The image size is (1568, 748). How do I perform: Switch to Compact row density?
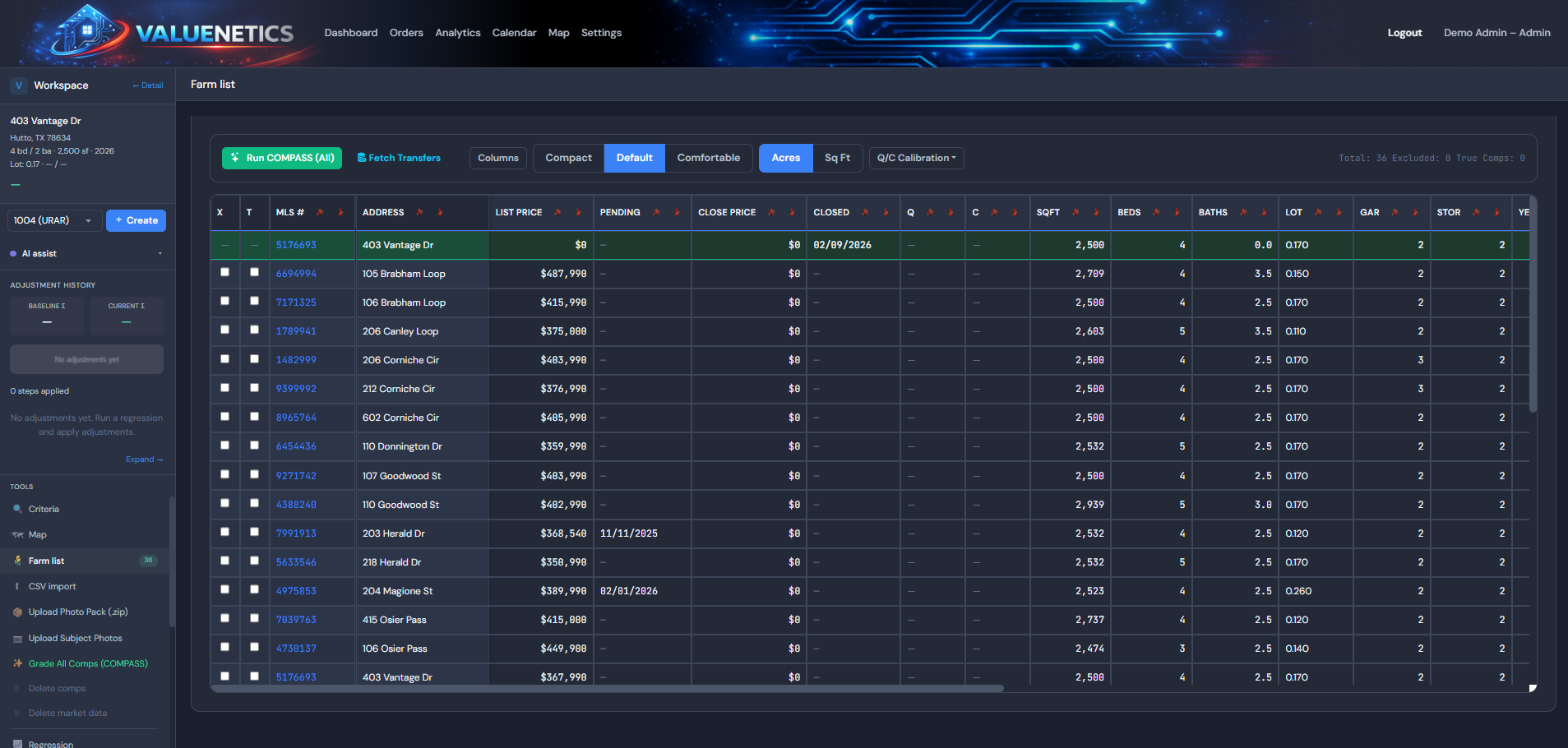point(568,158)
